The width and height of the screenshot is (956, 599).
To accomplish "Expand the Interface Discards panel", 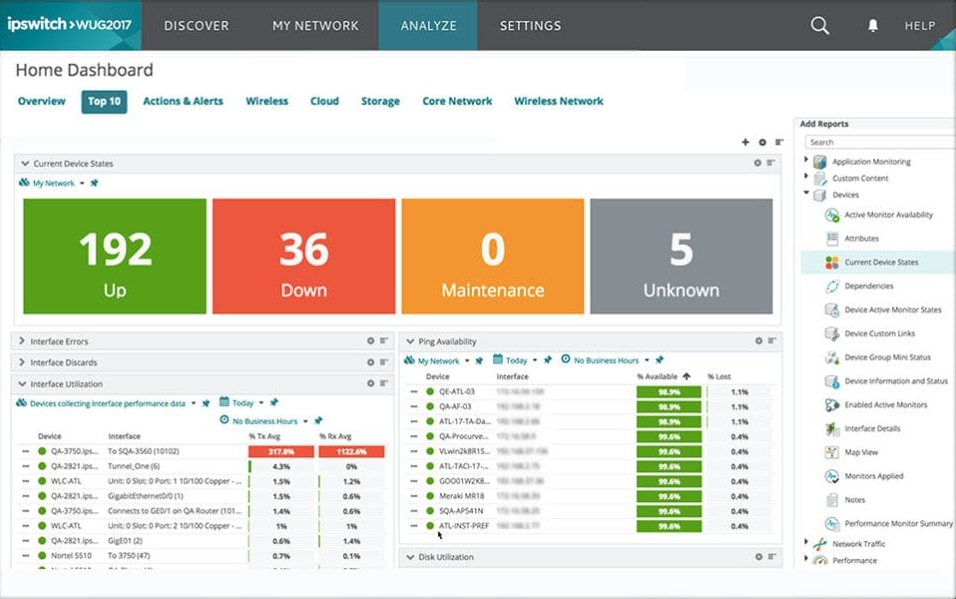I will pyautogui.click(x=22, y=362).
